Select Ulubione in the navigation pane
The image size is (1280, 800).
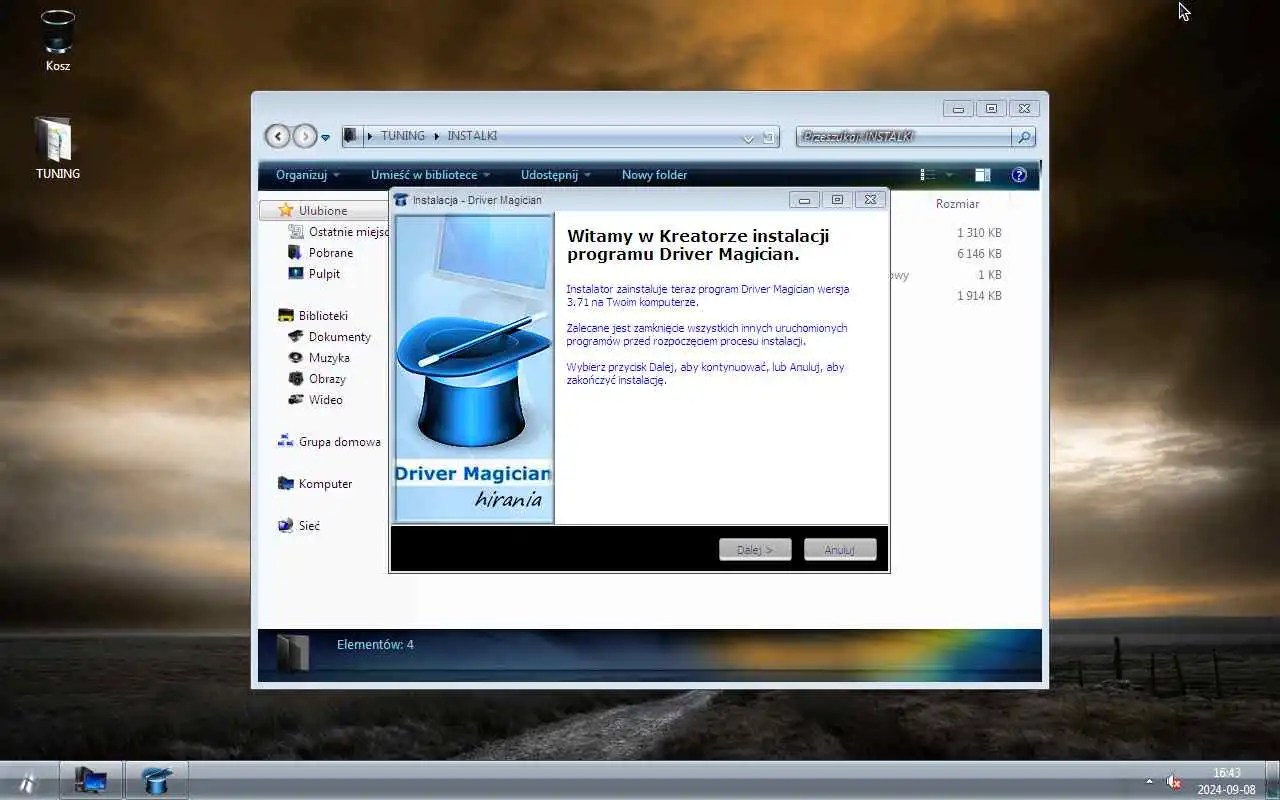324,210
